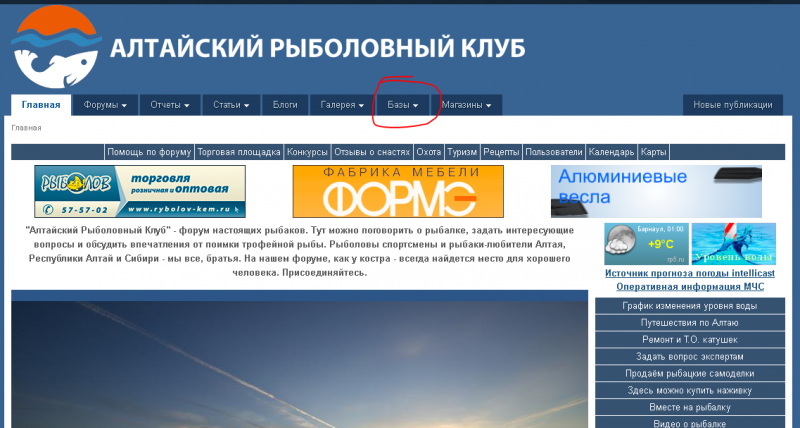Open the Охота section
Image resolution: width=800 pixels, height=428 pixels.
[x=429, y=152]
